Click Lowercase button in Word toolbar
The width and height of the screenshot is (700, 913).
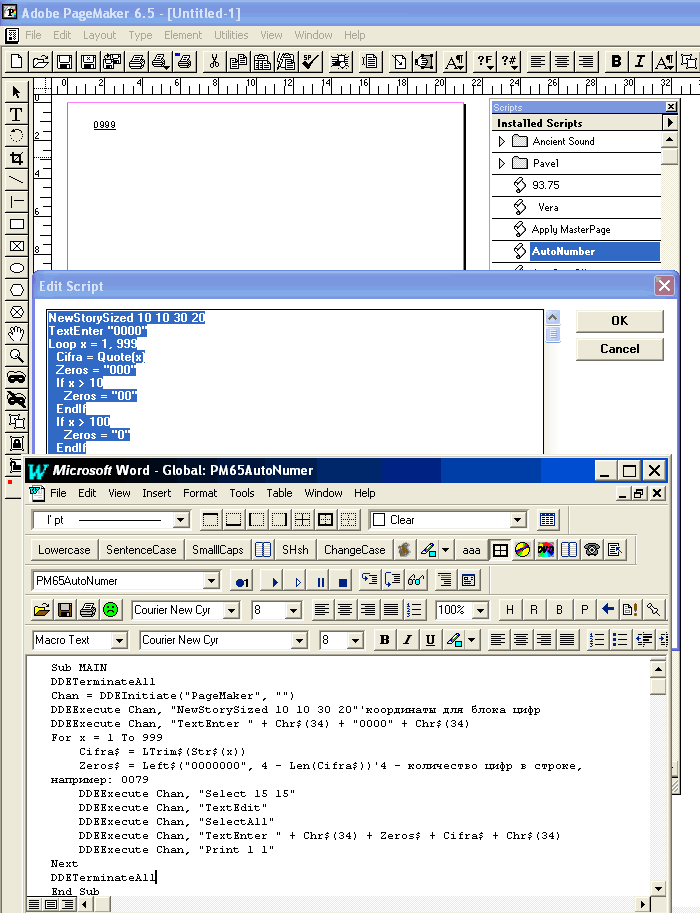64,550
